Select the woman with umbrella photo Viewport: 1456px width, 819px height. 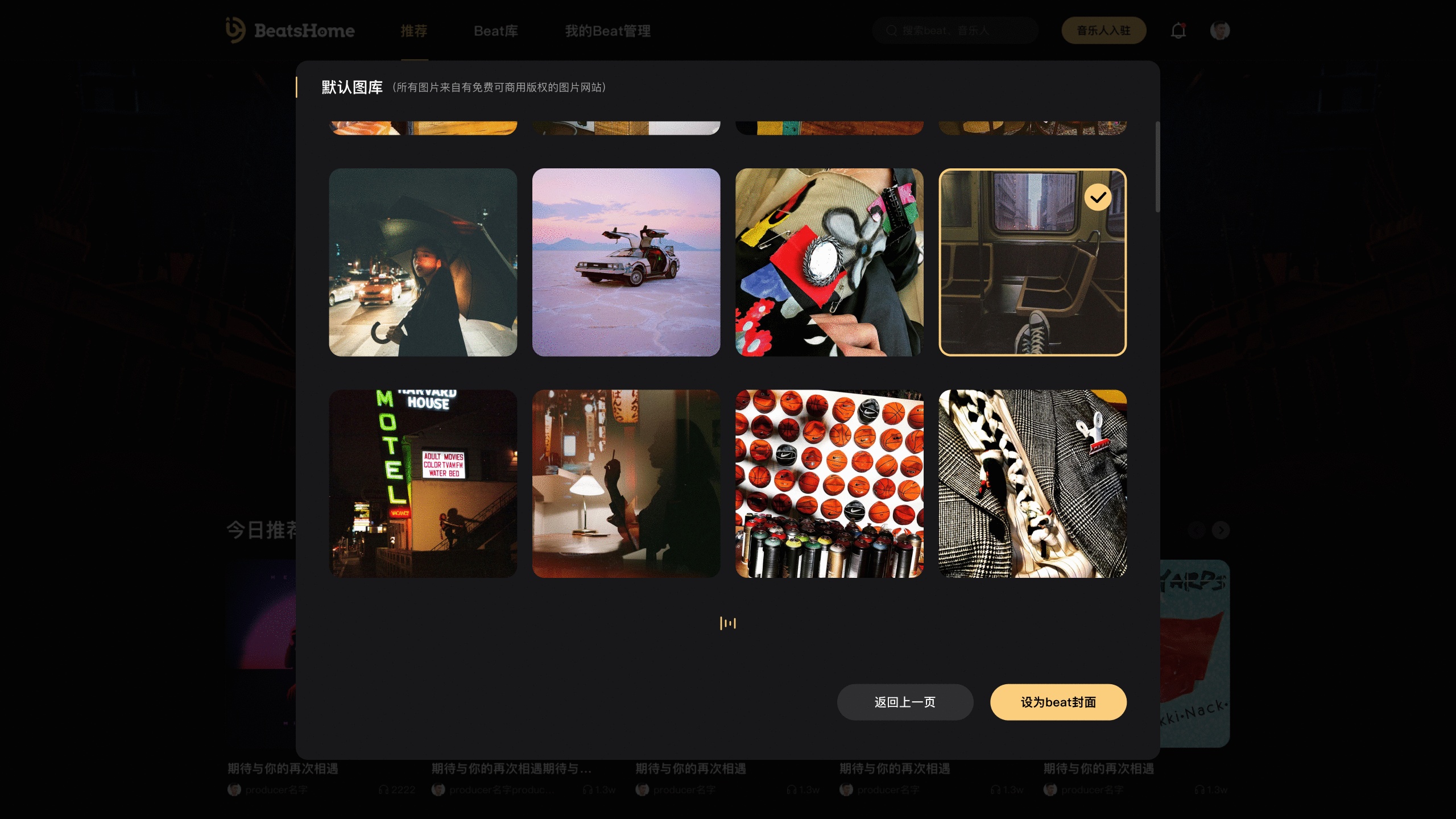point(423,262)
